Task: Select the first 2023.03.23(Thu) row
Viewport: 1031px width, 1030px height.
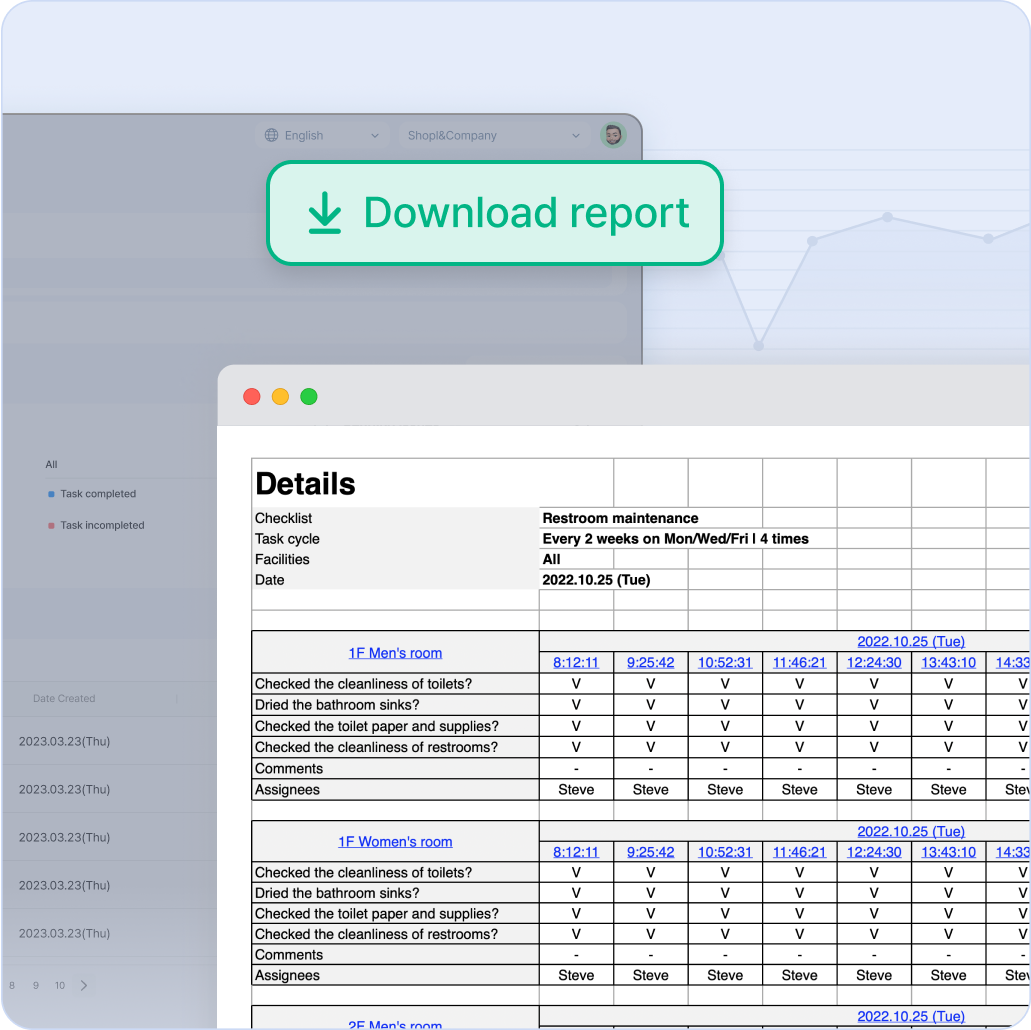Action: pyautogui.click(x=63, y=741)
